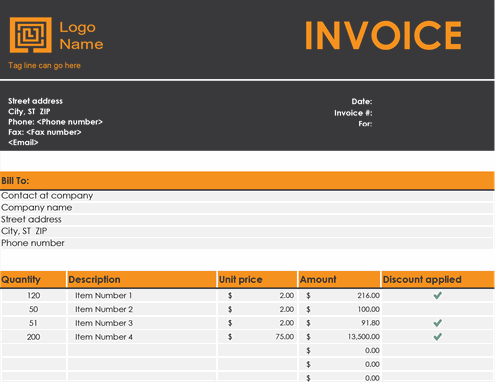Click the 'Invoice #:' label
The width and height of the screenshot is (498, 382).
click(x=353, y=113)
